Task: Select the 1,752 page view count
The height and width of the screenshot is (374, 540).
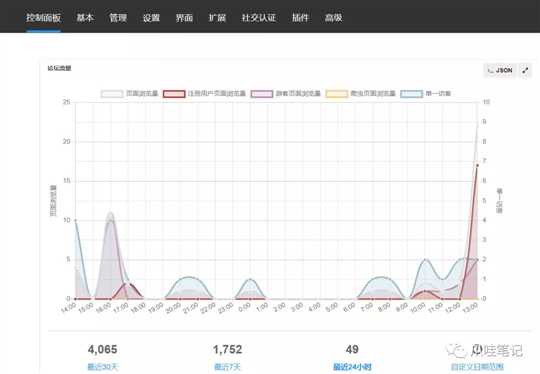Action: (227, 349)
